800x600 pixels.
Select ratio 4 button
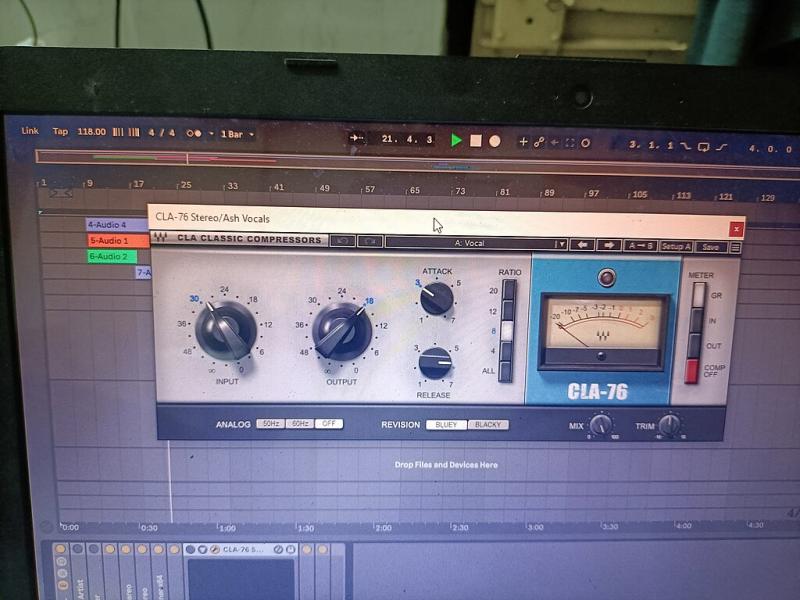tap(507, 351)
